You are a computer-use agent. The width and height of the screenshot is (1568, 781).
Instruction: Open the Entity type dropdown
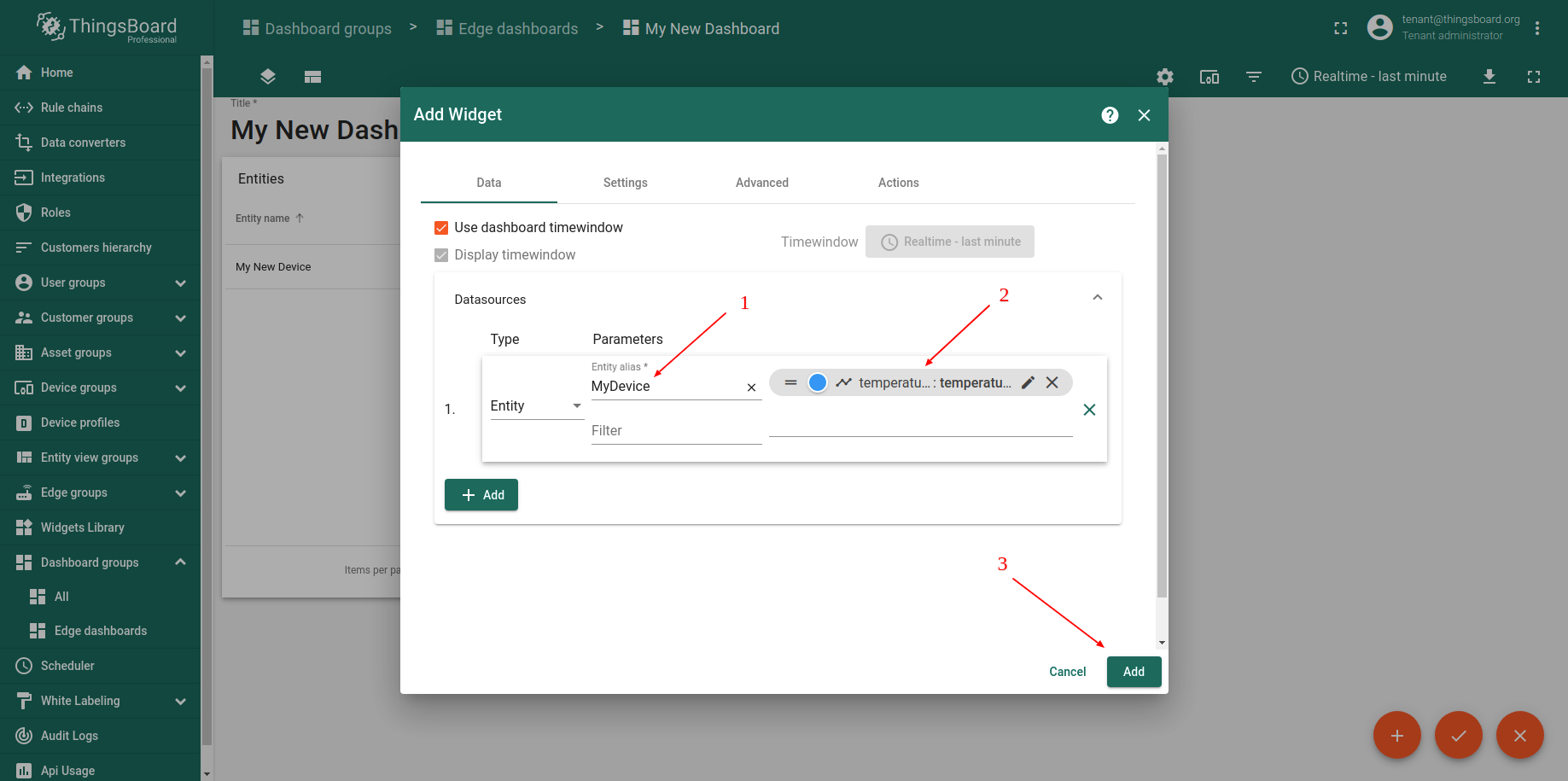537,406
